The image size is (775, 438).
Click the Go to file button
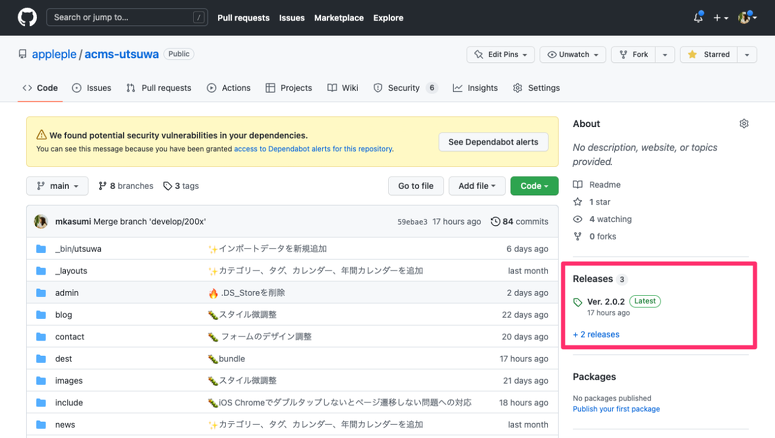coord(416,186)
